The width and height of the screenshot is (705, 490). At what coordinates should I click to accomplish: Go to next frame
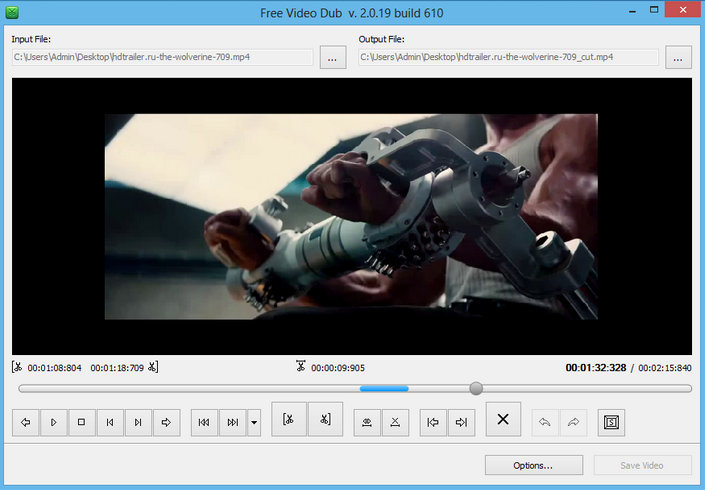point(138,422)
